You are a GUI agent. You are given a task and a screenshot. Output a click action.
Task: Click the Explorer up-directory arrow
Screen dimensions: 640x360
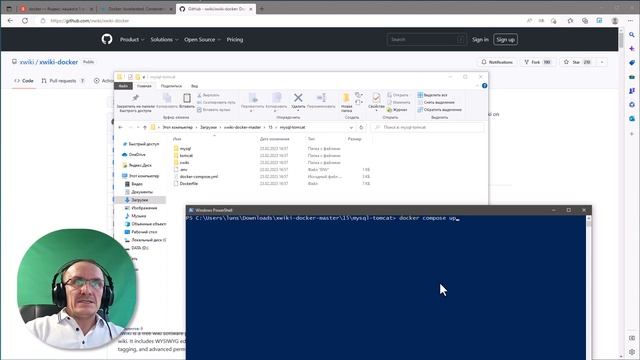tap(145, 127)
